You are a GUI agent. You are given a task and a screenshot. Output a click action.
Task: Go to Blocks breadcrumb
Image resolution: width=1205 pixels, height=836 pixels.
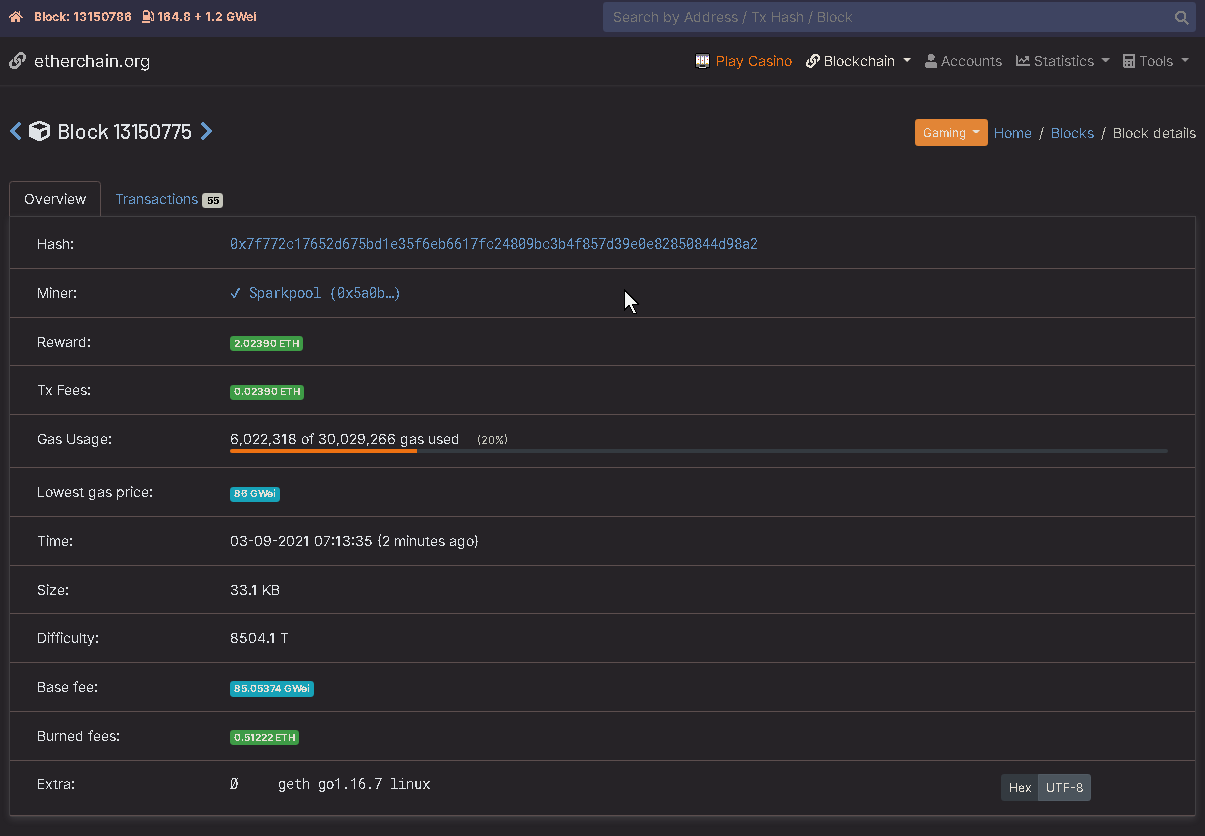(1072, 133)
